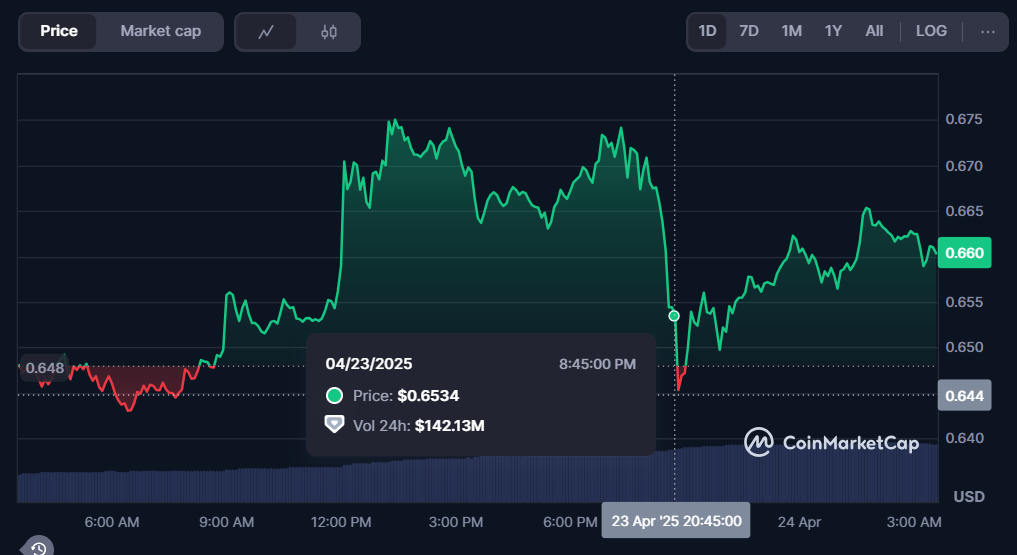The height and width of the screenshot is (555, 1017).
Task: Click the green 0.660 current price label
Action: [964, 253]
